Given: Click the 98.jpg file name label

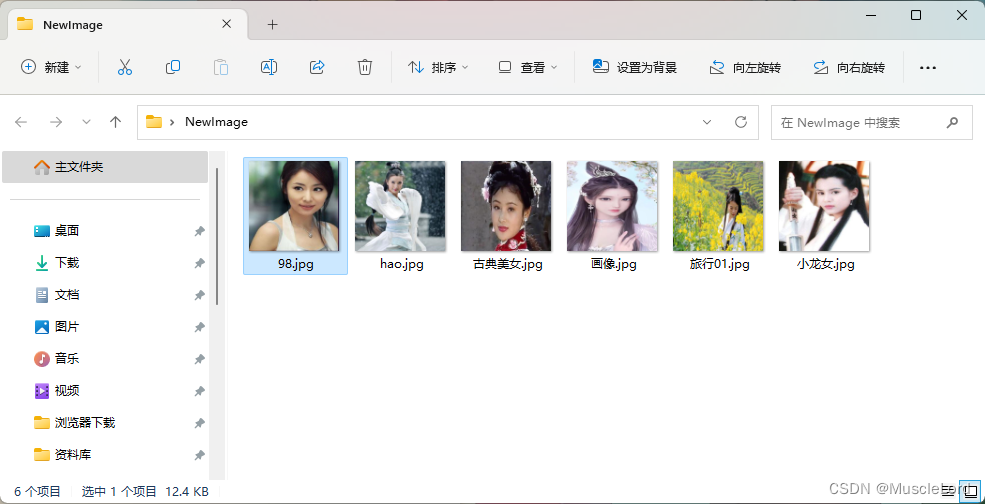Looking at the screenshot, I should point(295,265).
